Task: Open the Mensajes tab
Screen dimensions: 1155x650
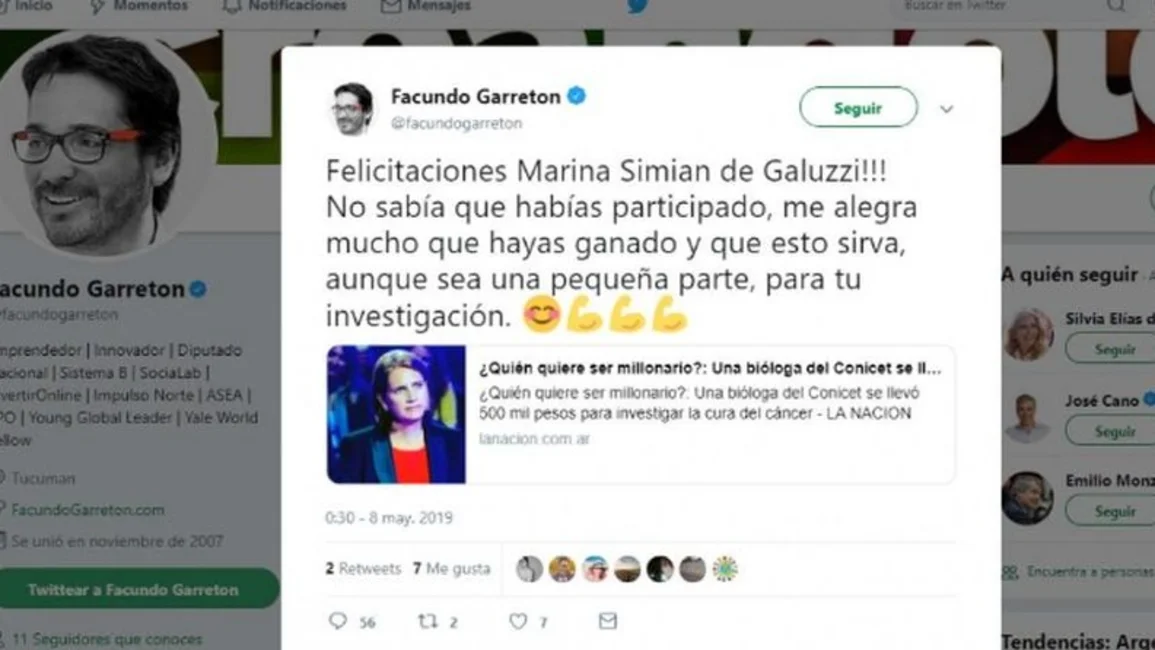Action: click(x=426, y=6)
